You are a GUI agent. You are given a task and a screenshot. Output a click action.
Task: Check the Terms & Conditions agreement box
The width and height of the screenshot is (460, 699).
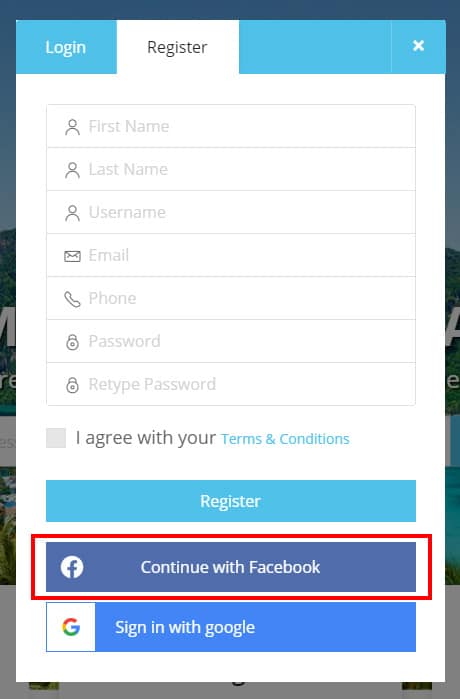56,438
